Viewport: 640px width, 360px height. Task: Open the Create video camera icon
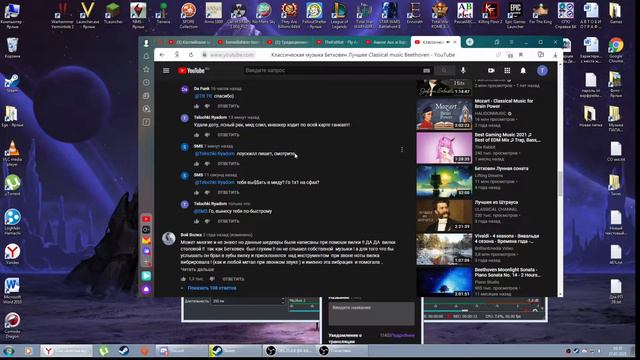click(491, 71)
